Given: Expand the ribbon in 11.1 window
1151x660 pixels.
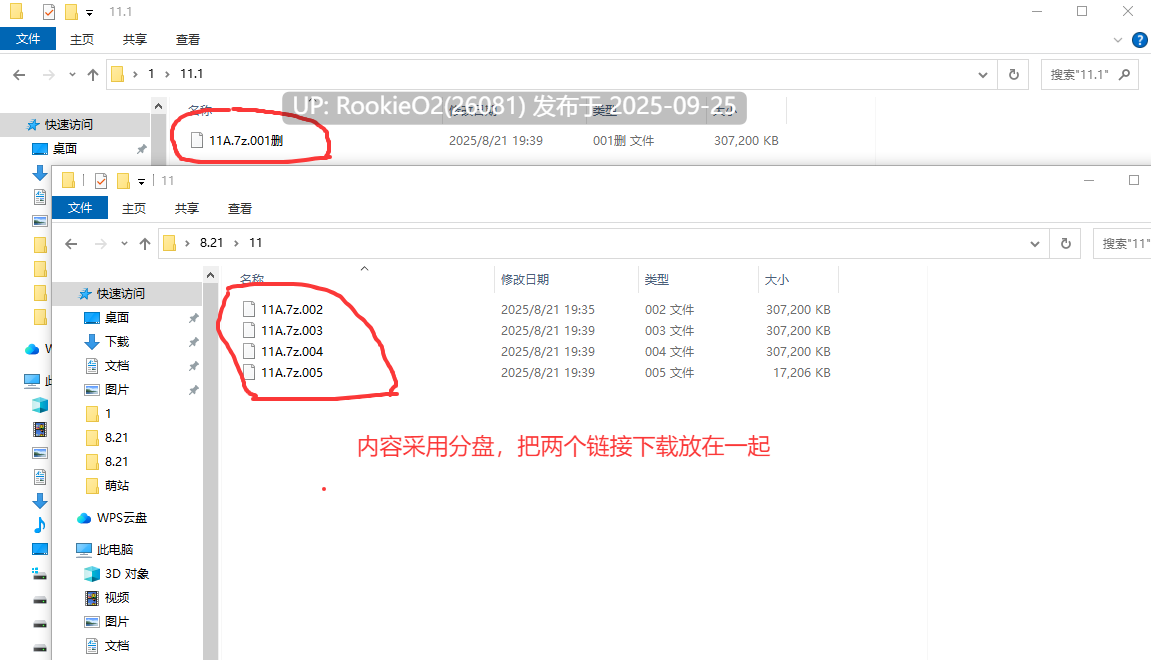Looking at the screenshot, I should point(1118,40).
